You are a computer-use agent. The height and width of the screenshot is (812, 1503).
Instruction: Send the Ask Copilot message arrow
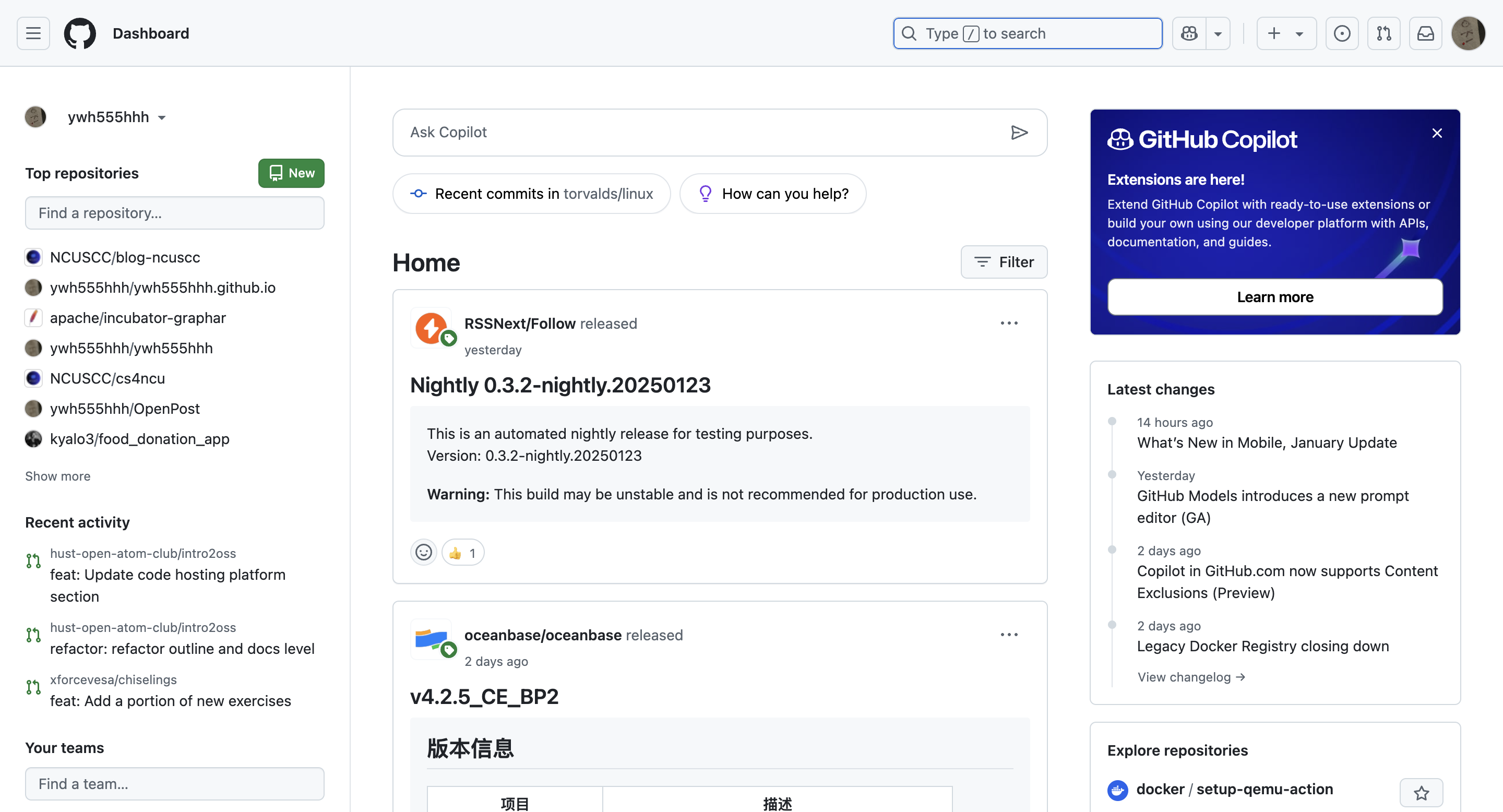pyautogui.click(x=1019, y=133)
